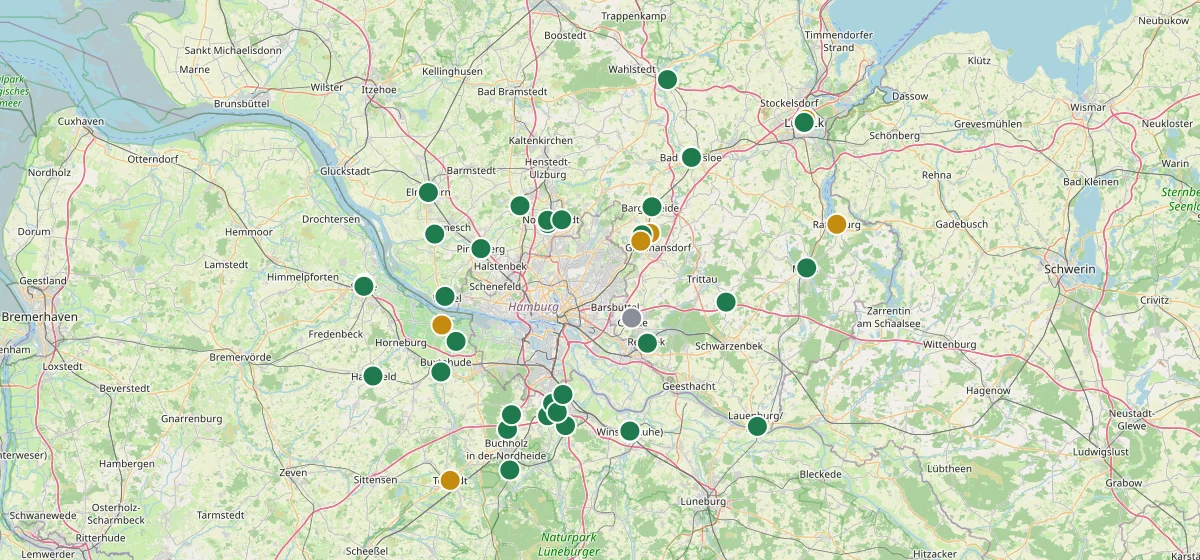
Task: Select the Lüneburg label
Action: pyautogui.click(x=702, y=500)
